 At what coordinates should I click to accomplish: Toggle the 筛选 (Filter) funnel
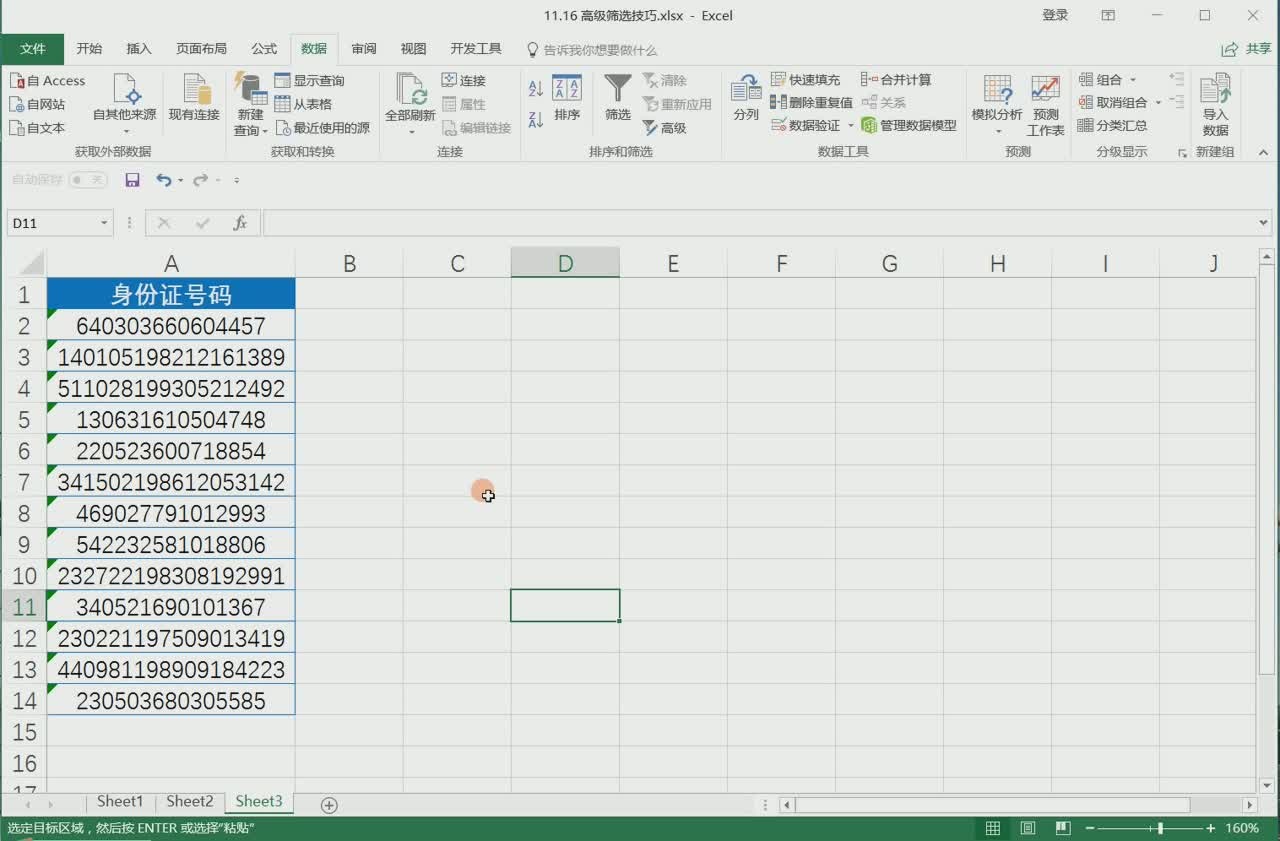[x=618, y=98]
